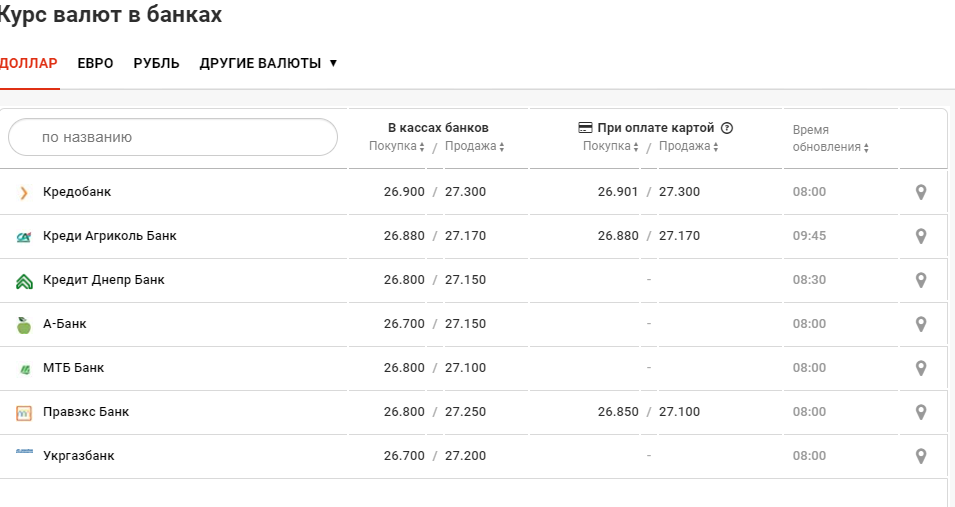
Task: Select the Доллар tab
Action: [28, 63]
